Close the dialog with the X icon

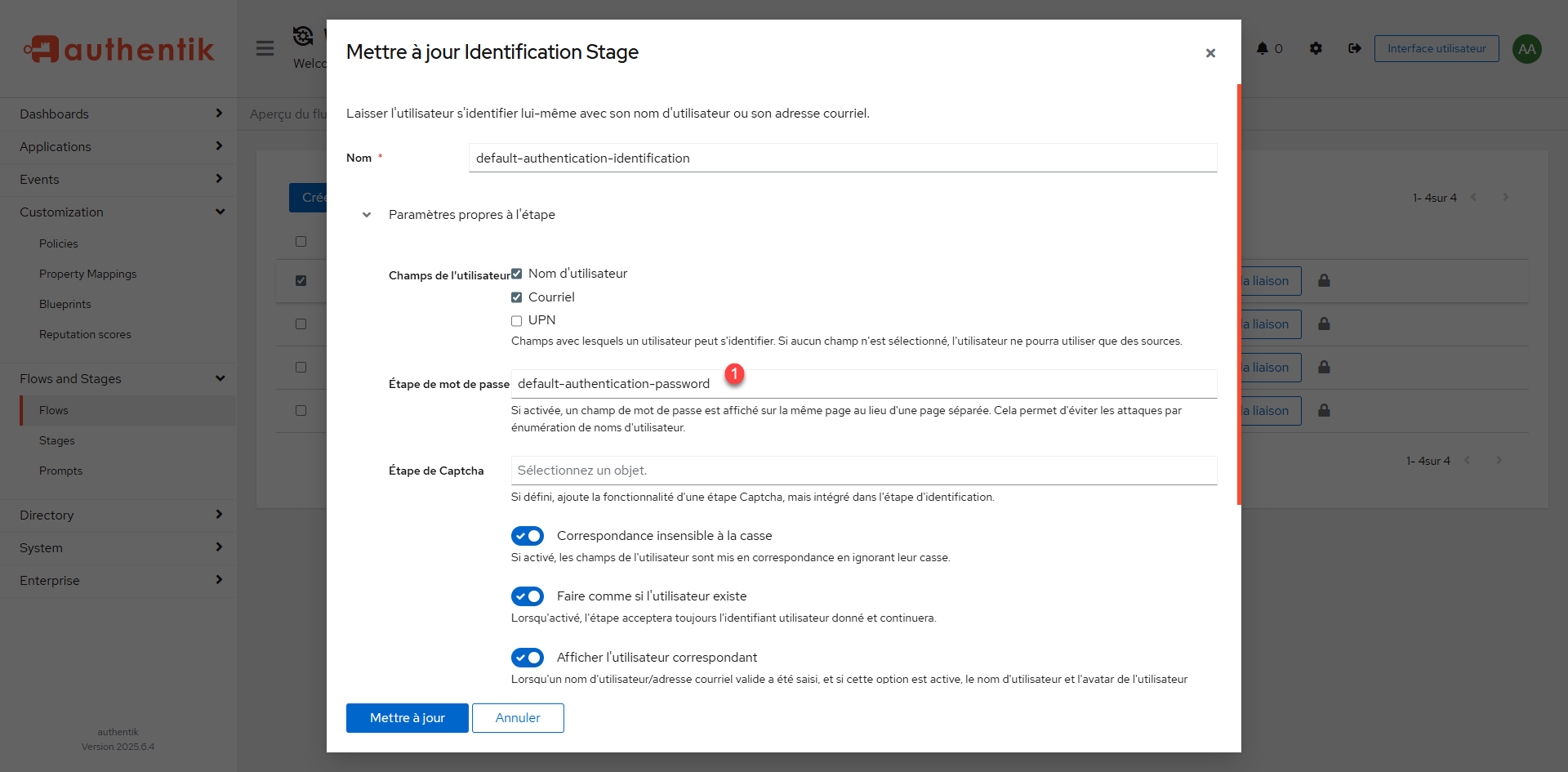click(x=1210, y=53)
